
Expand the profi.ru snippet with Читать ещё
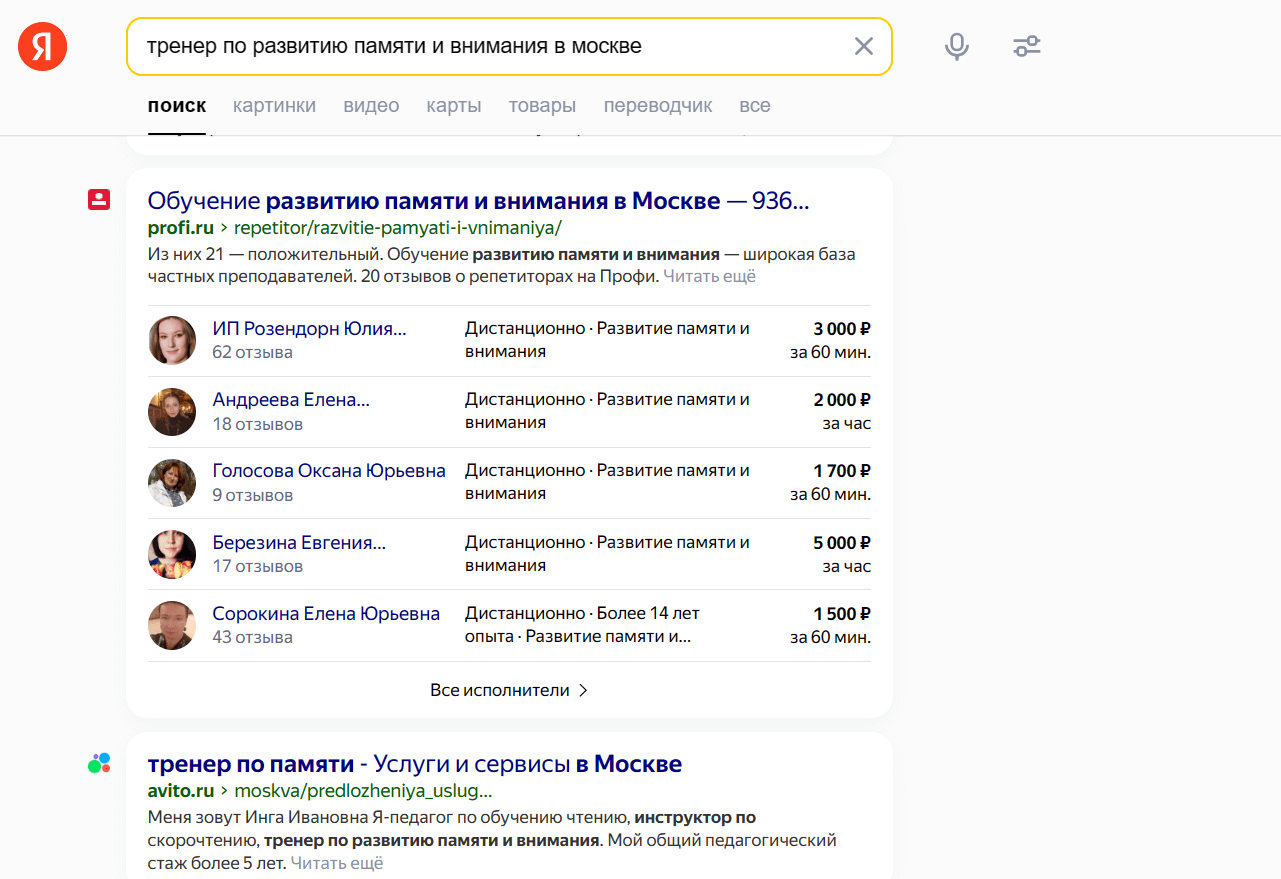(x=709, y=275)
